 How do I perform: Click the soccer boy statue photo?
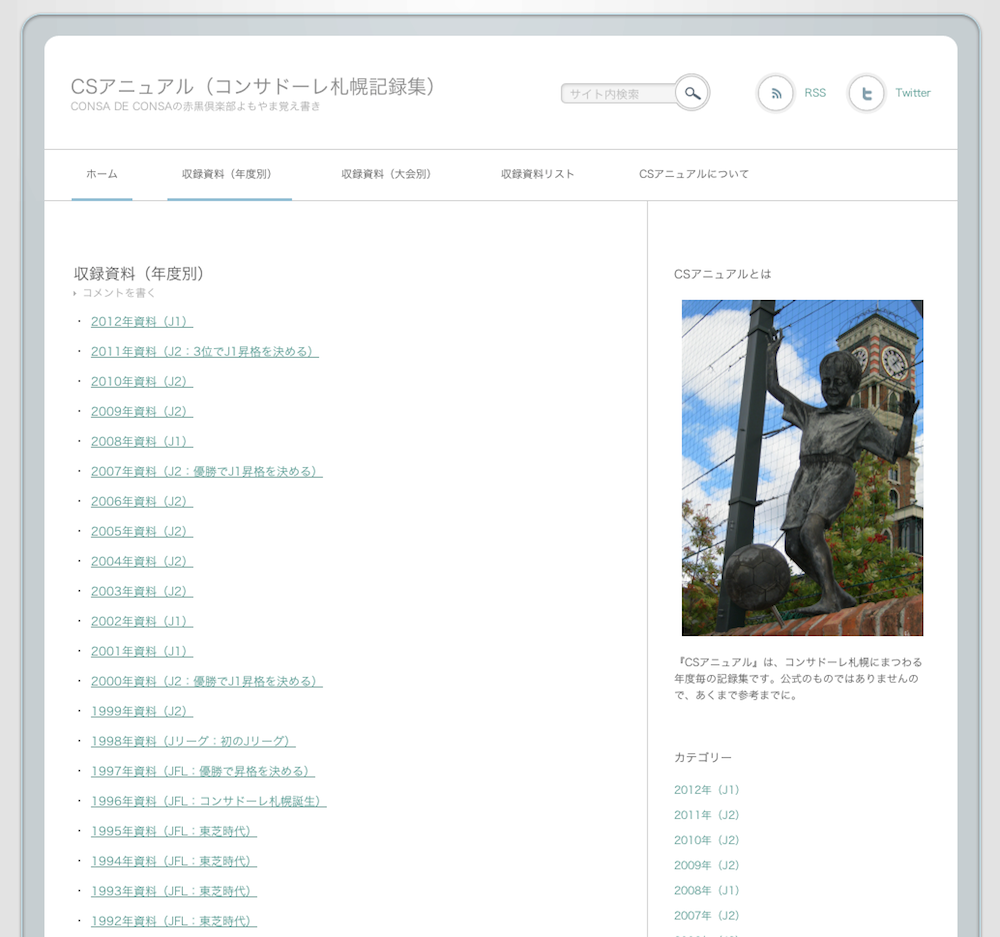tap(802, 467)
